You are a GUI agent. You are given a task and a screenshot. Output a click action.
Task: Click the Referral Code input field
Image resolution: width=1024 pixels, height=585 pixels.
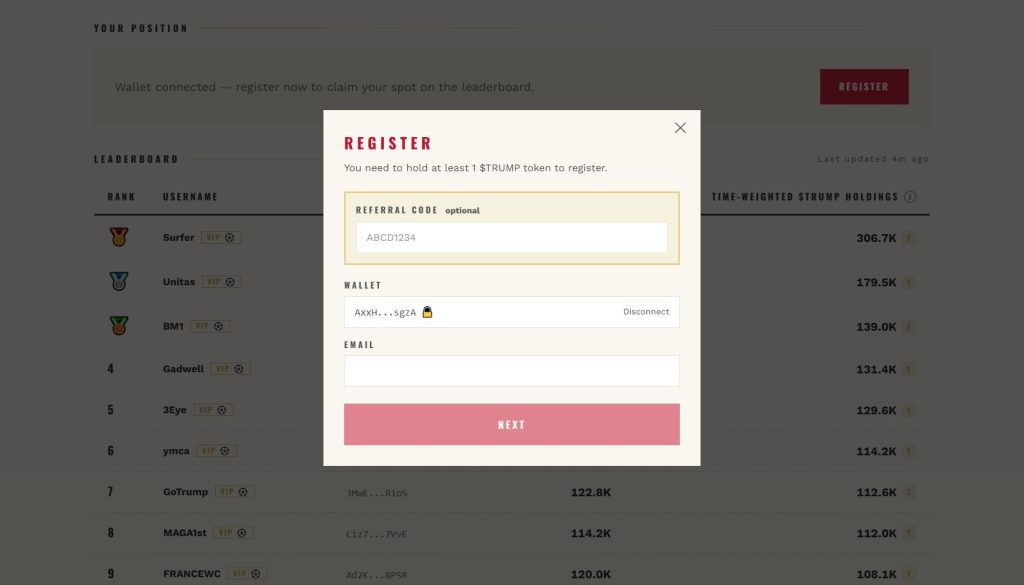click(x=511, y=238)
